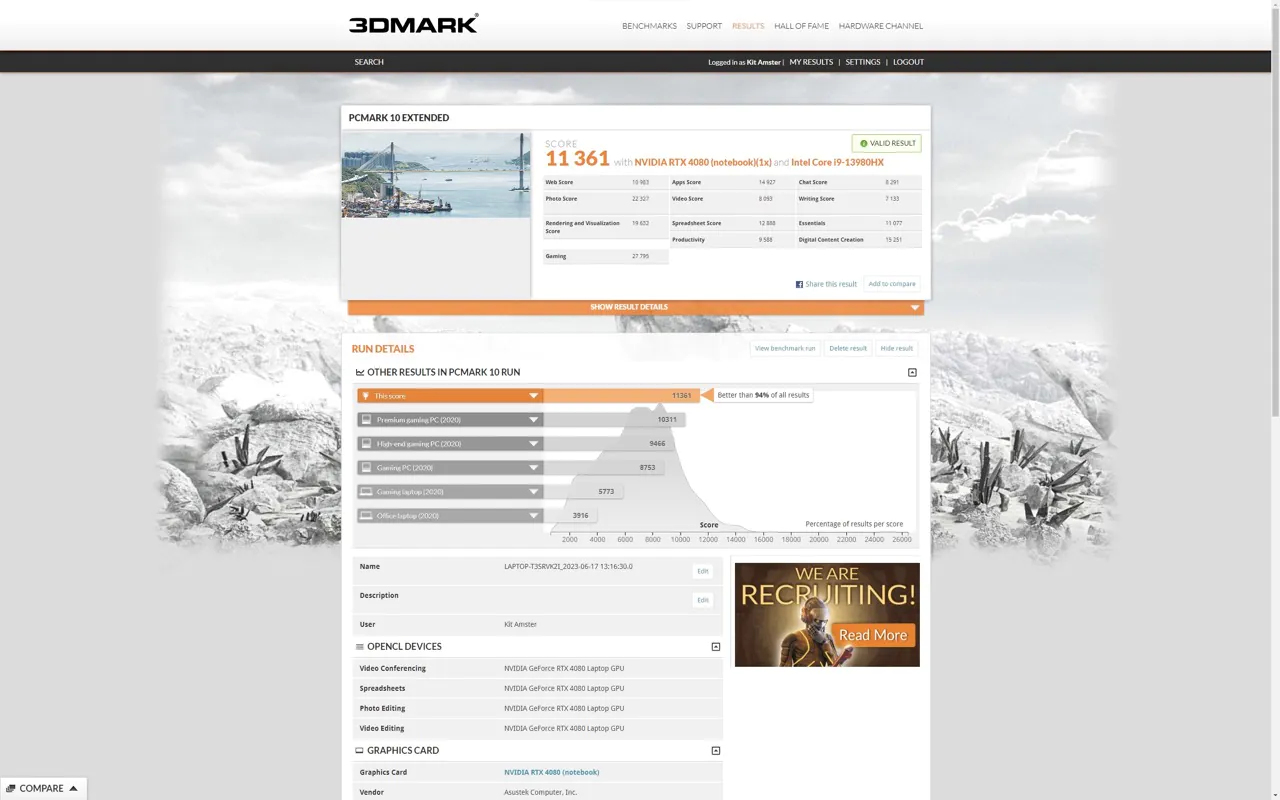Click the monitor icon for Gaming PC (2020)

[366, 468]
